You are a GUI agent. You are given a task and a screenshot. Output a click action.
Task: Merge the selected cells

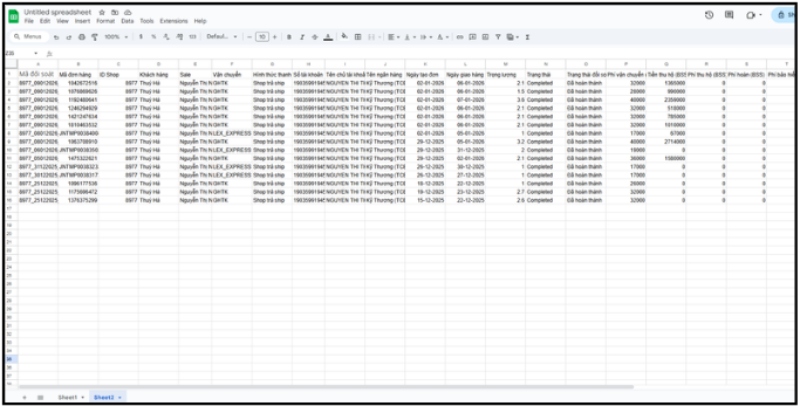(x=371, y=37)
